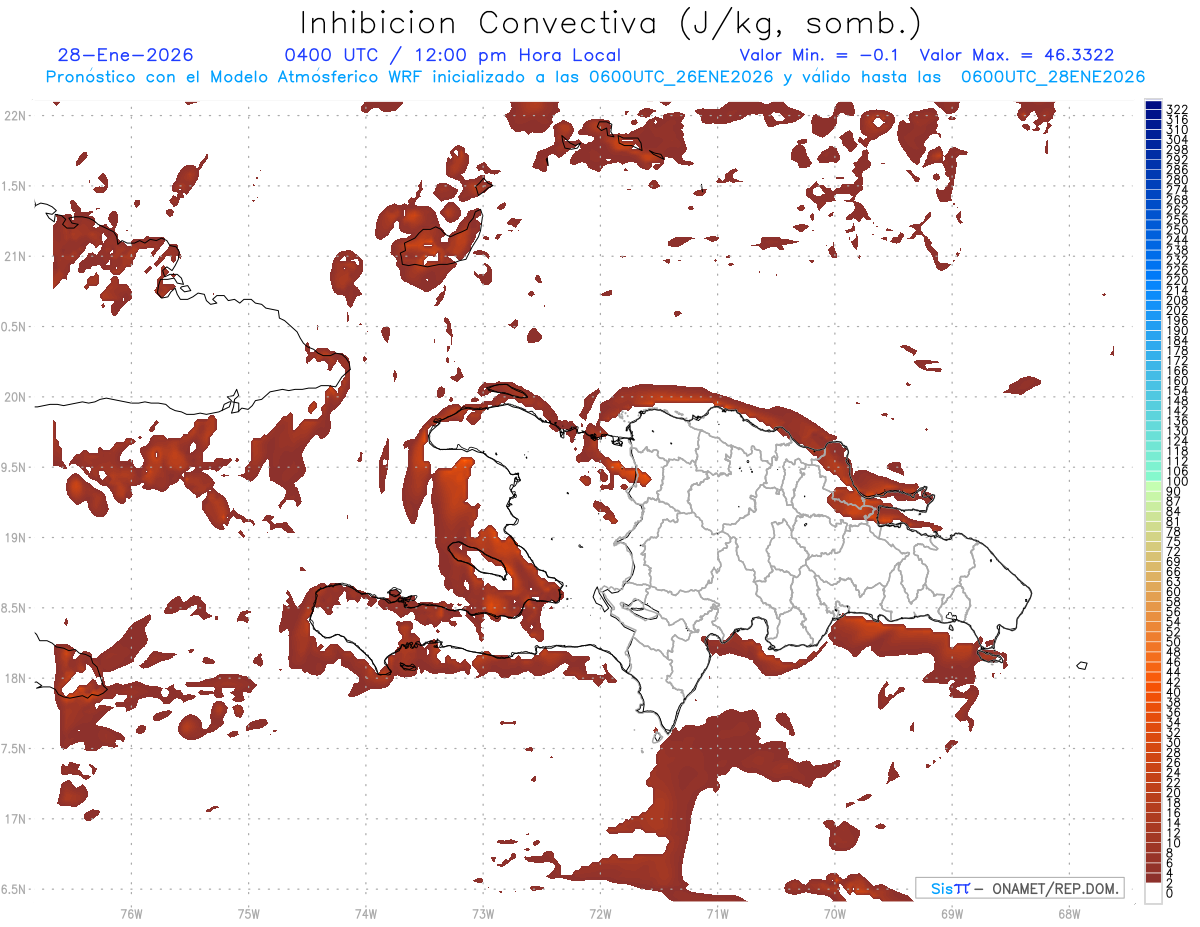Image resolution: width=1200 pixels, height=927 pixels.
Task: Click the "74W" longitude label
Action: [x=366, y=913]
